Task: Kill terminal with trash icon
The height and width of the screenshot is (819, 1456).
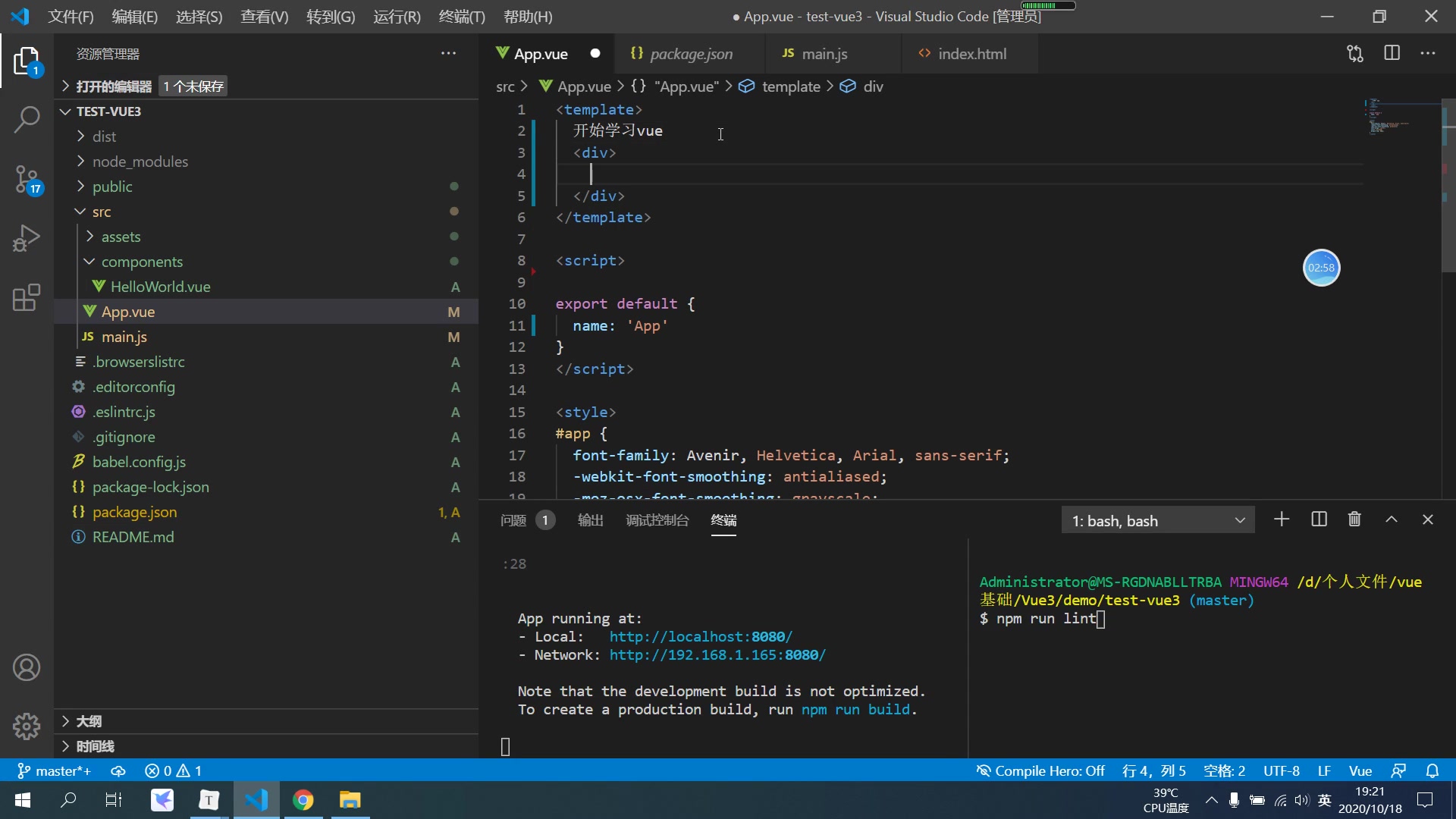Action: [1354, 519]
